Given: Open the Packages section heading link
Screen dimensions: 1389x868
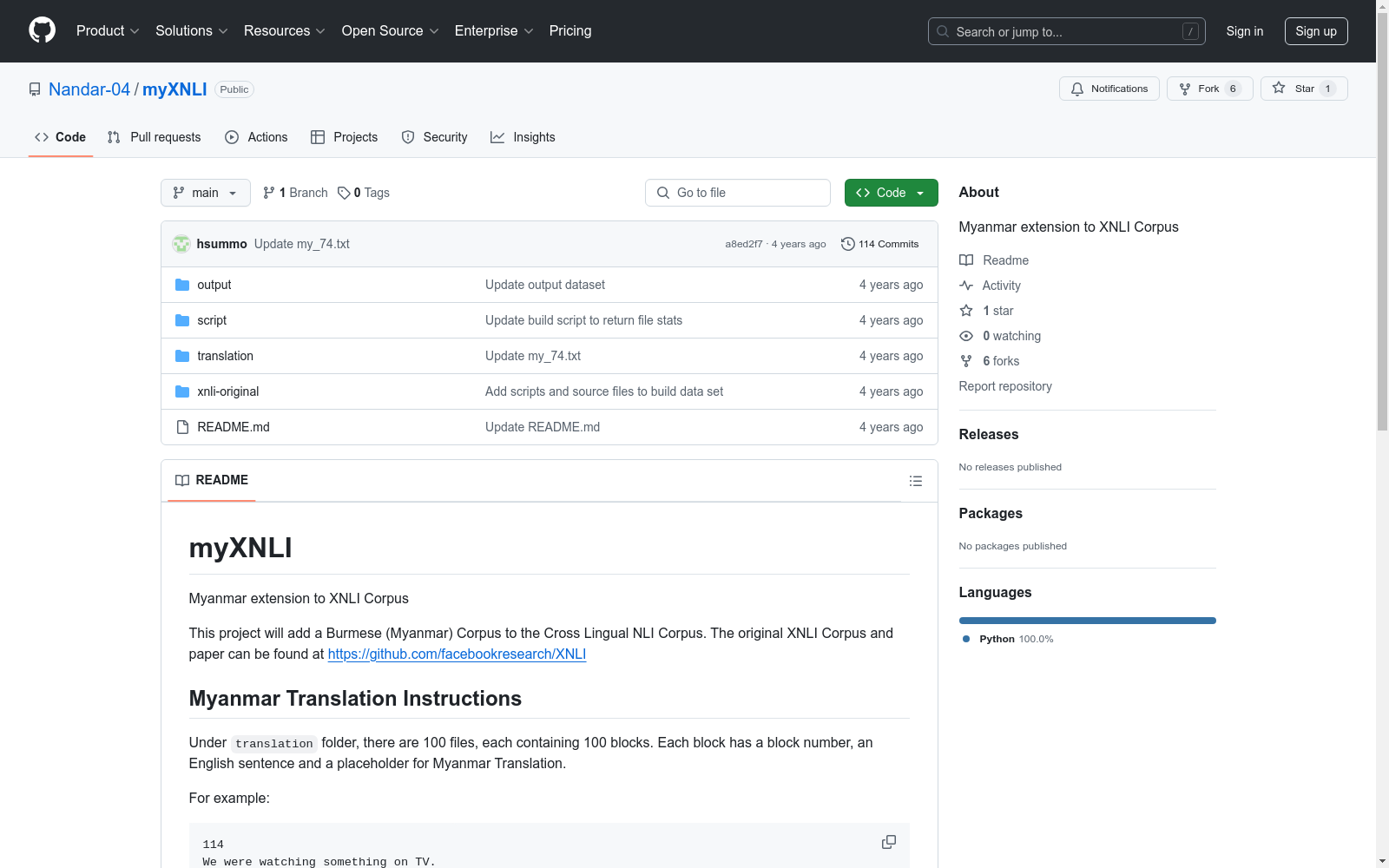Looking at the screenshot, I should [991, 513].
